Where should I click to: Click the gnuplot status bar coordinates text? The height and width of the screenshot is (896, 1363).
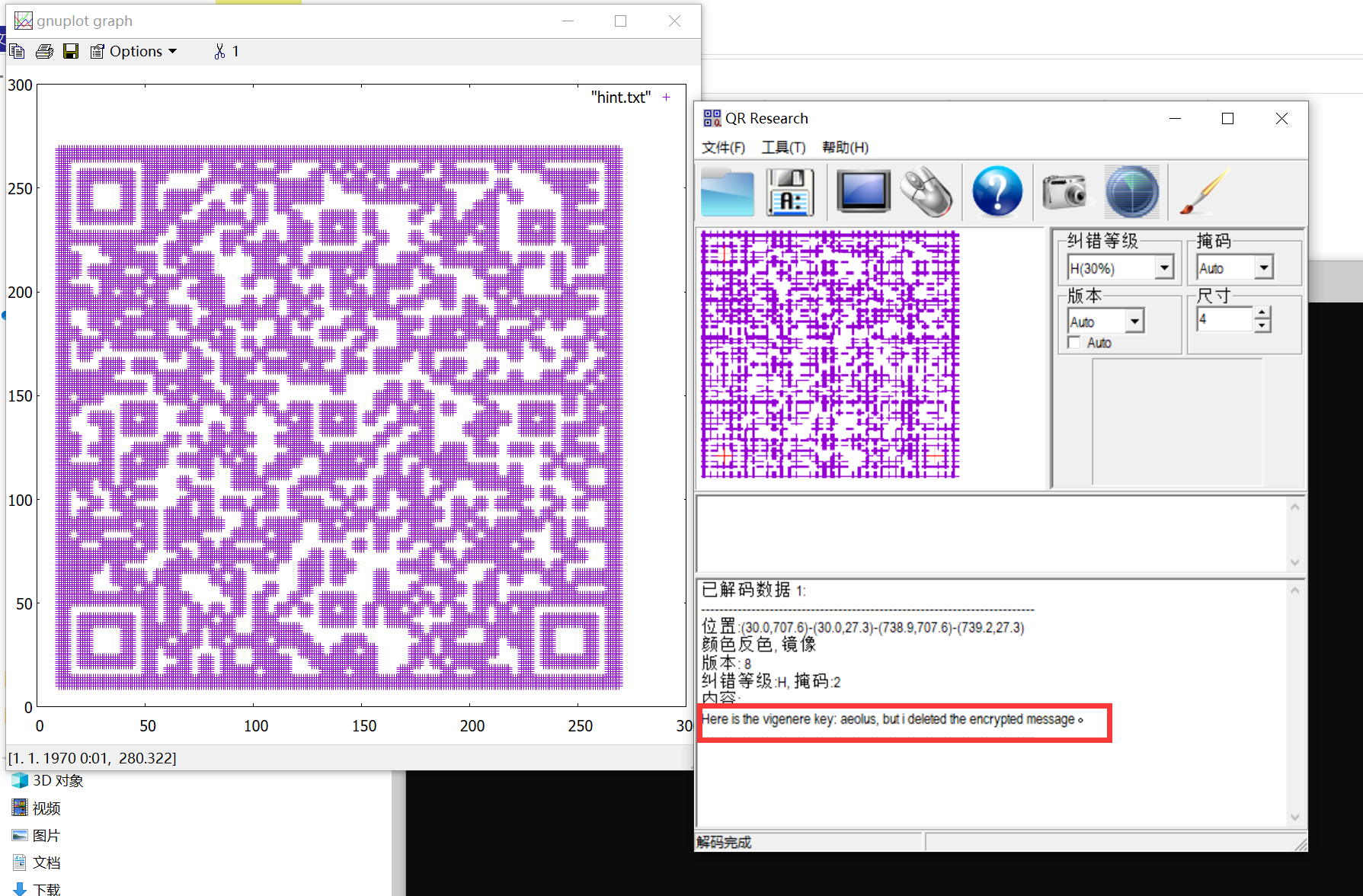click(92, 758)
